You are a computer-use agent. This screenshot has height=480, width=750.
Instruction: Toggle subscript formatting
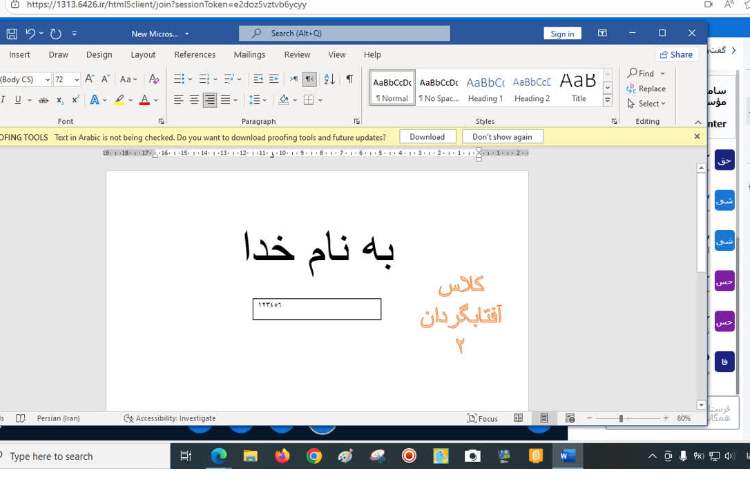(x=60, y=100)
